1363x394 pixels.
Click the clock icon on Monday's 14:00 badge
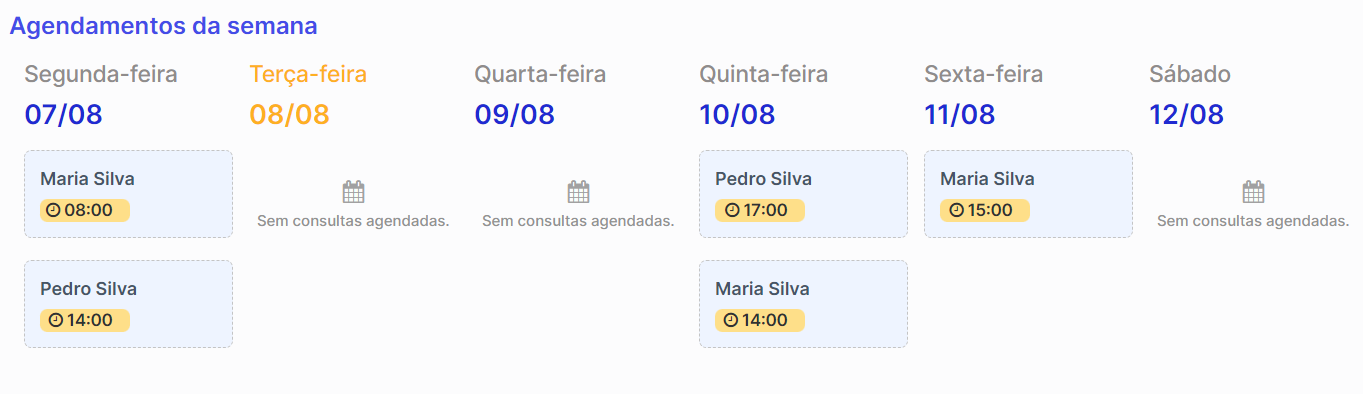click(x=55, y=320)
